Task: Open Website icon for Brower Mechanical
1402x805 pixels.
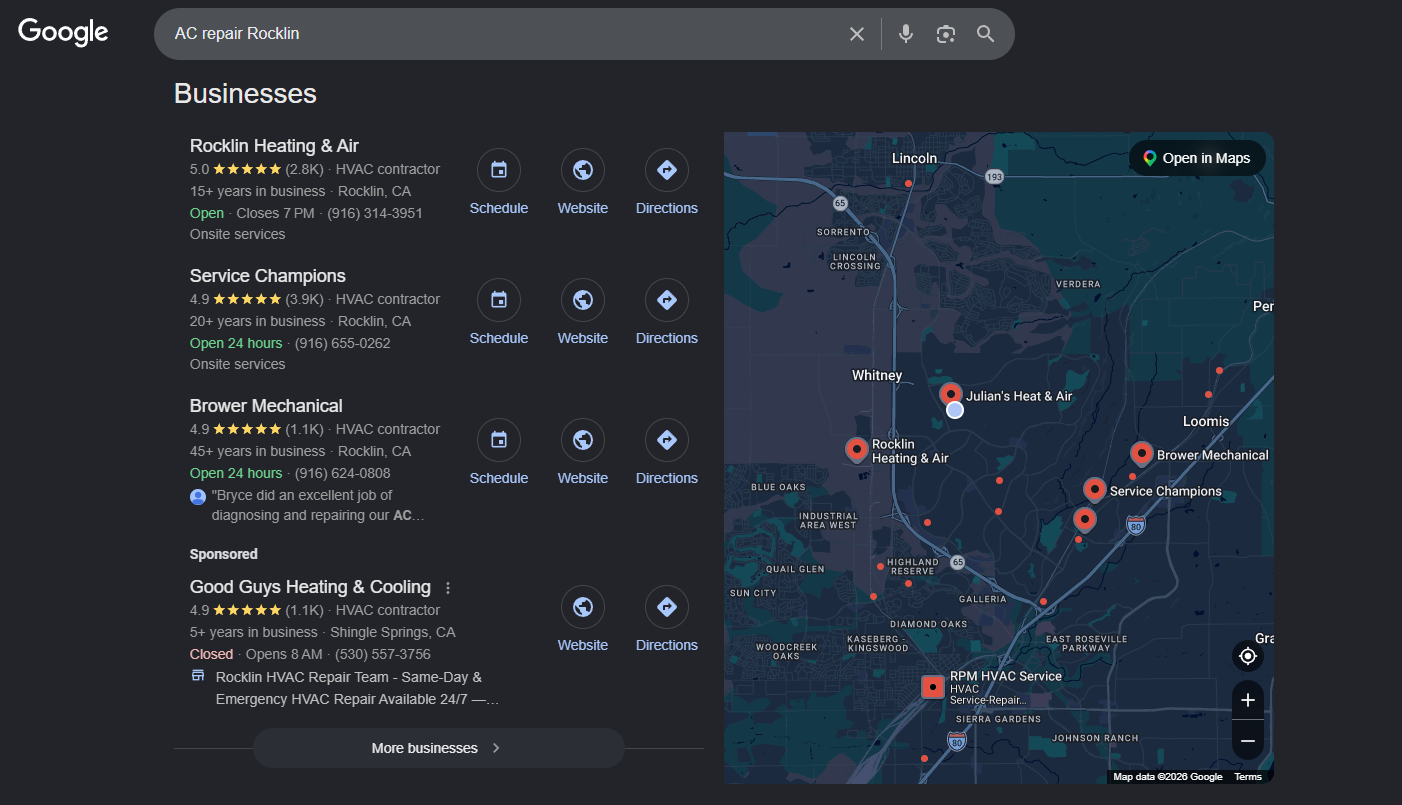Action: point(583,440)
